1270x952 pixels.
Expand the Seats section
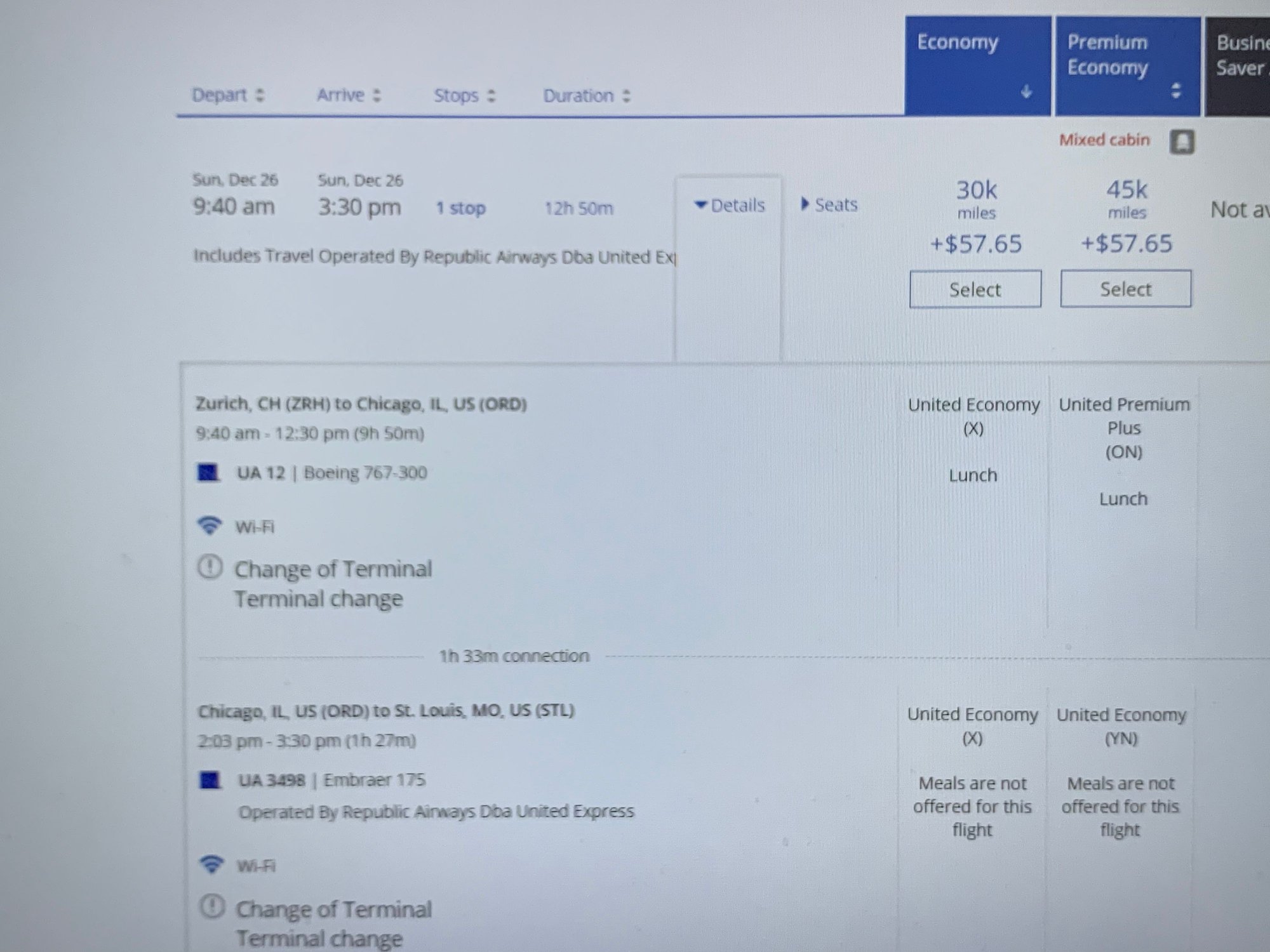(829, 204)
